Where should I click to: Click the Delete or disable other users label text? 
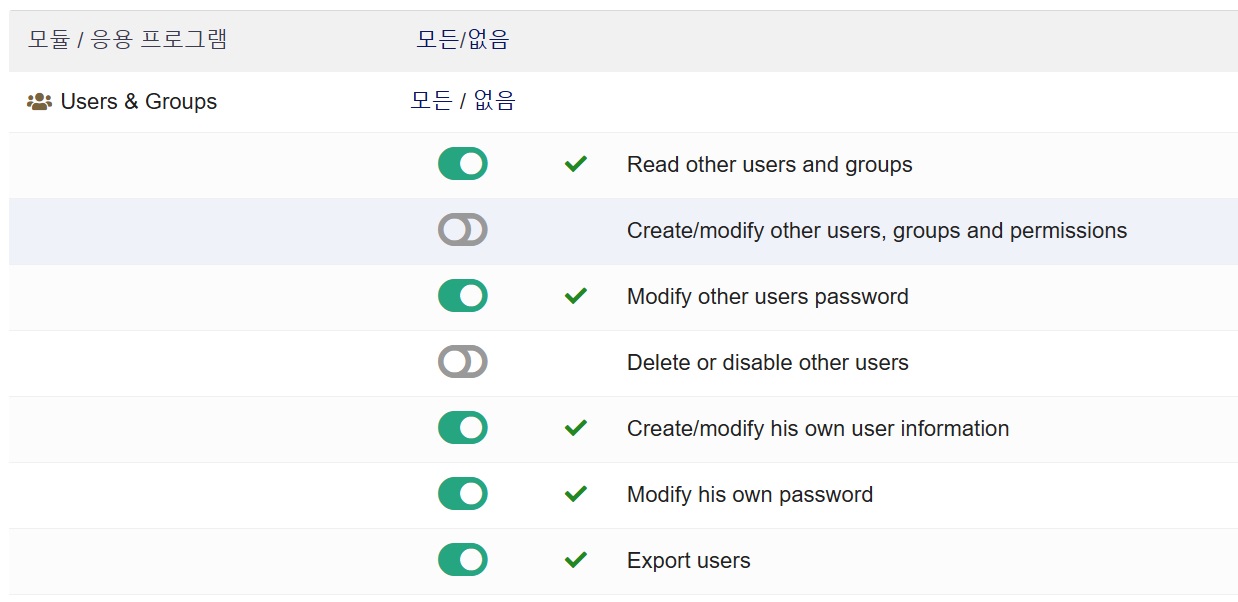pos(767,362)
